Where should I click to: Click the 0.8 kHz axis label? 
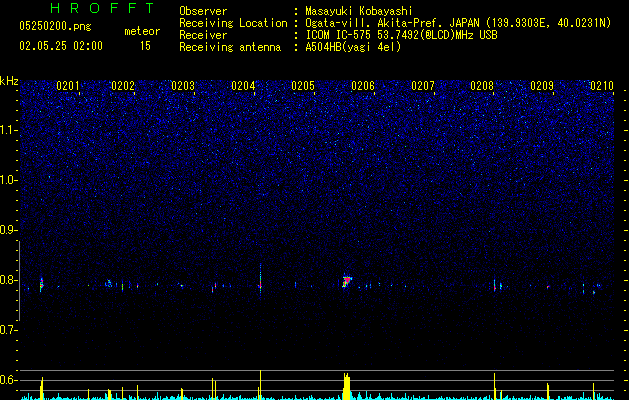pyautogui.click(x=8, y=280)
